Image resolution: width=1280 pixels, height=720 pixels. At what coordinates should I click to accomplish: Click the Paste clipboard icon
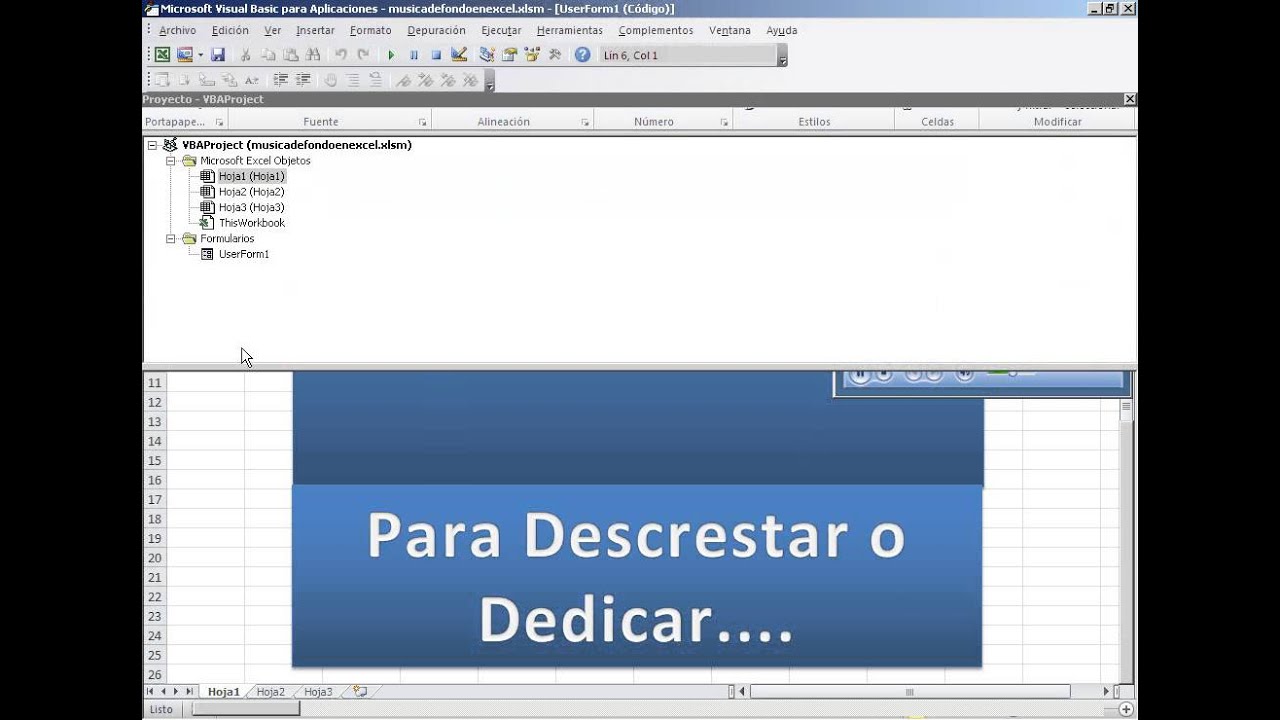pyautogui.click(x=290, y=55)
